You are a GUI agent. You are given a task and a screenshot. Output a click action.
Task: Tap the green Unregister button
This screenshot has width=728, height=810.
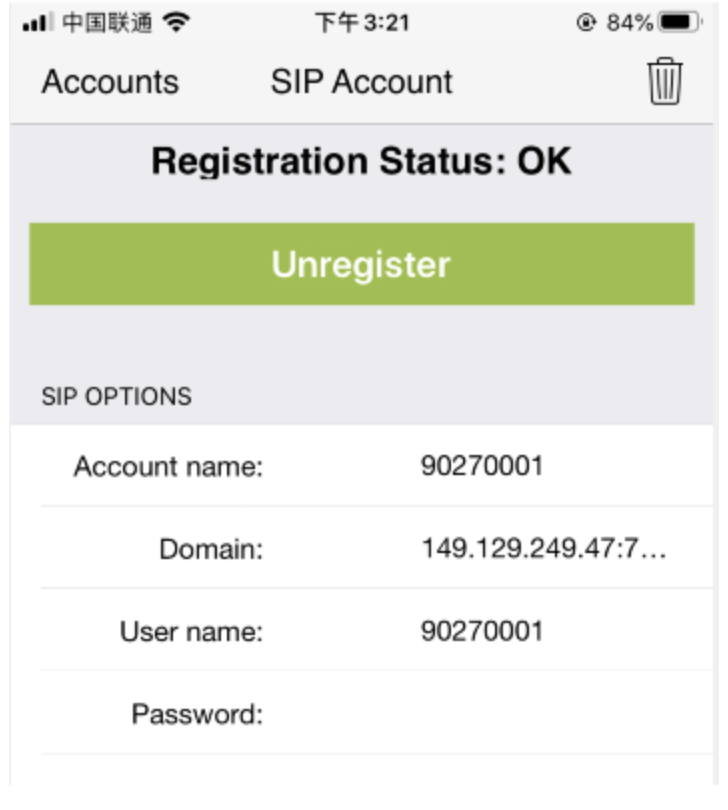pos(362,264)
